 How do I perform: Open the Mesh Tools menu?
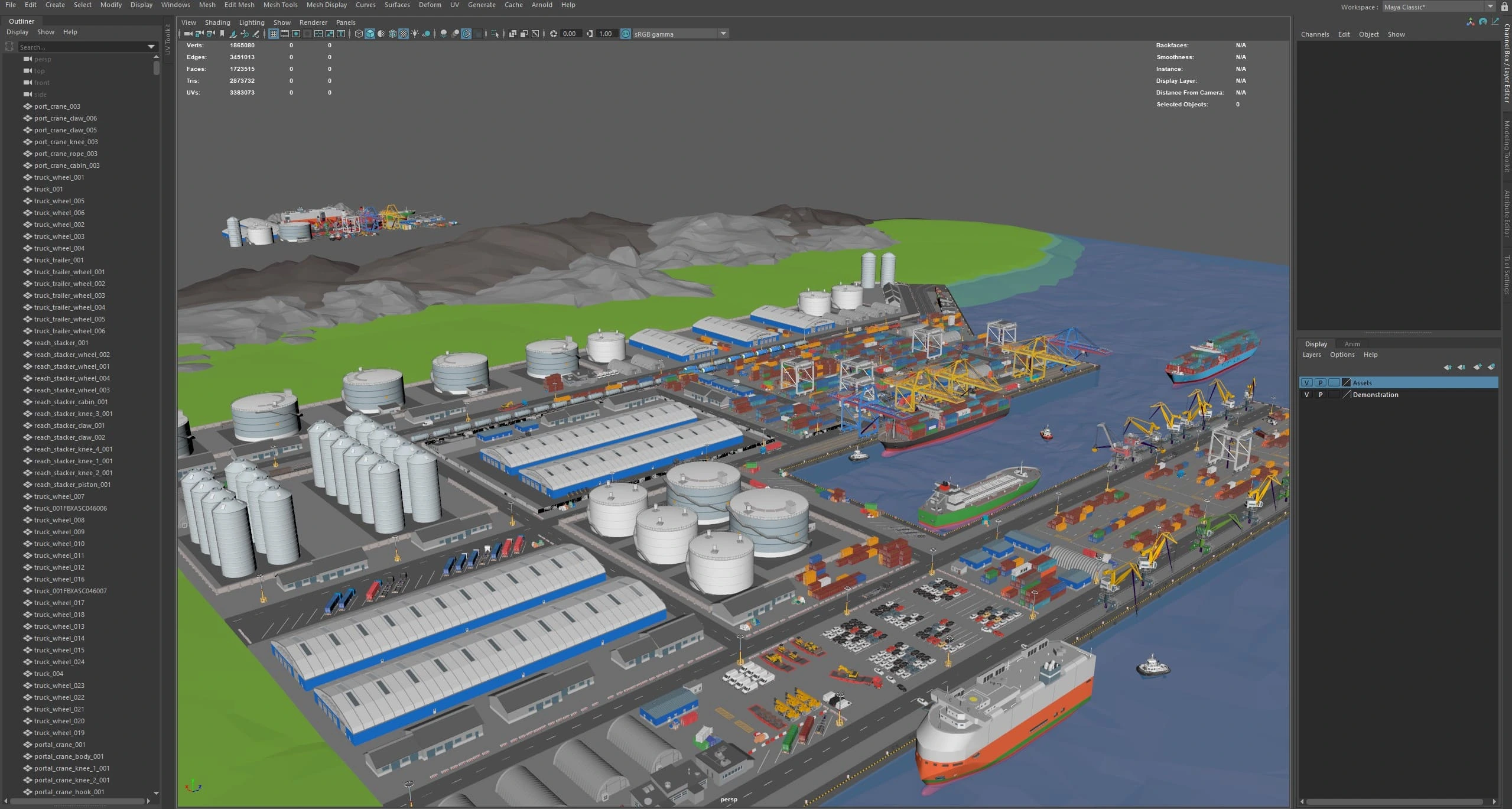[x=280, y=5]
